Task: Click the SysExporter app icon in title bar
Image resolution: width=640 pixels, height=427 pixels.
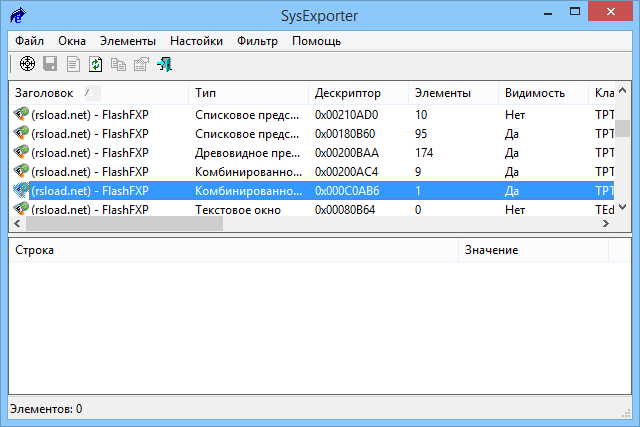Action: (x=18, y=16)
